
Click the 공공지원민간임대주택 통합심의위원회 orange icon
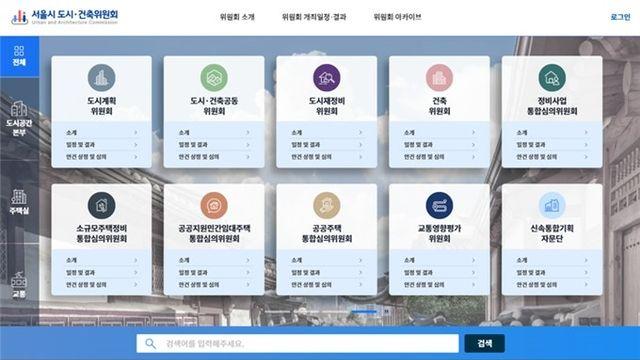(214, 205)
